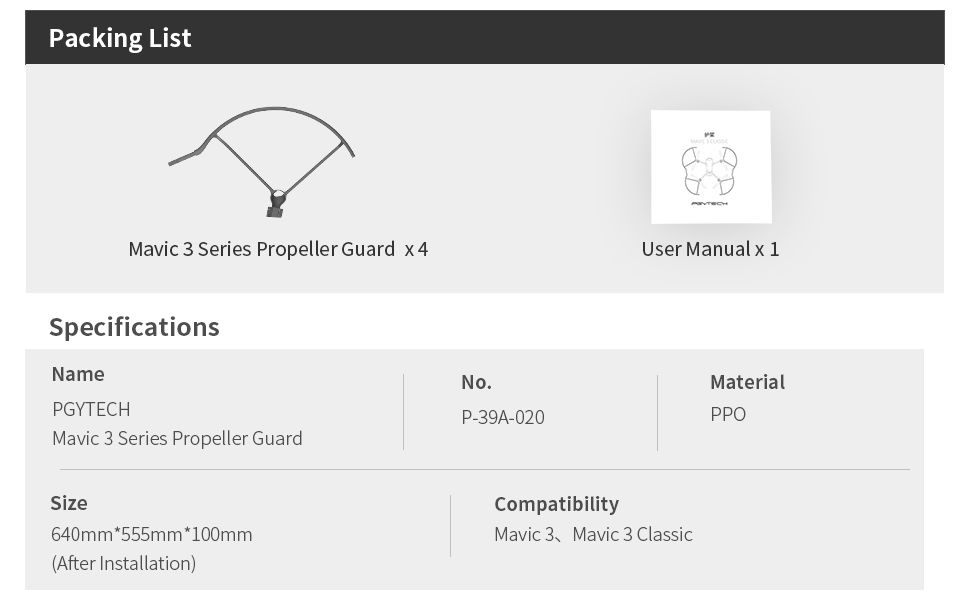Click the 640mm*555mm*100mm dimensions text
The height and width of the screenshot is (600, 970).
[x=152, y=534]
